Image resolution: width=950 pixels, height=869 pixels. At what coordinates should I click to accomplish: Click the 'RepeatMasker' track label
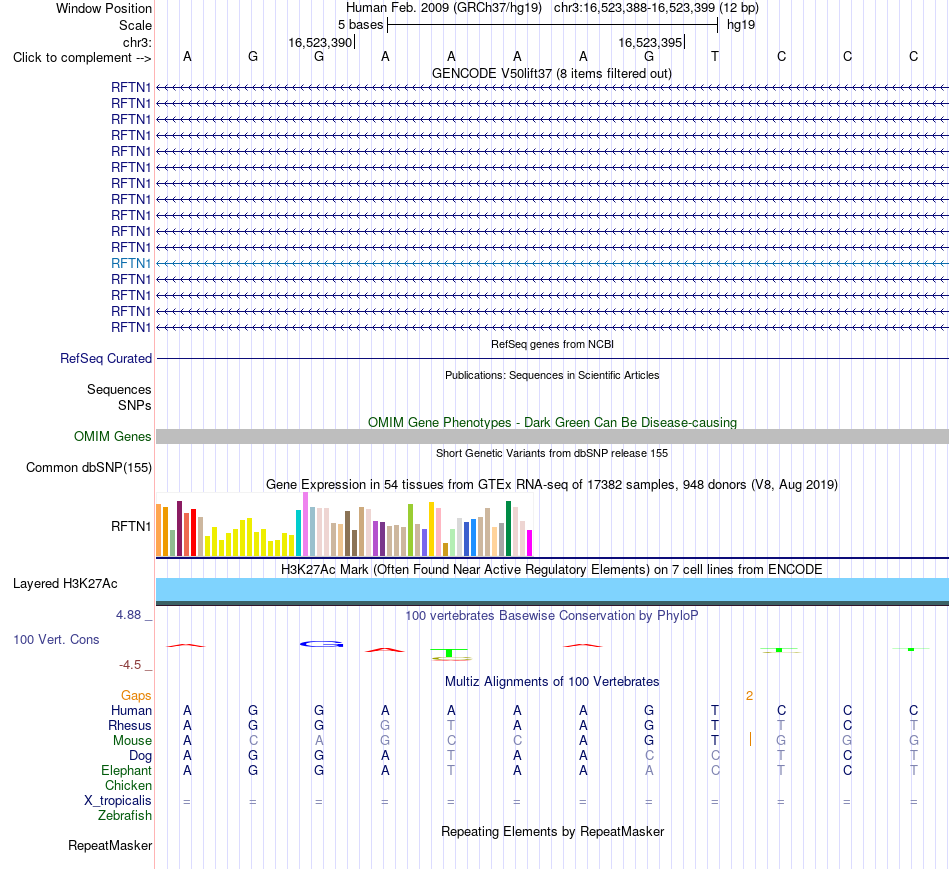coord(110,845)
